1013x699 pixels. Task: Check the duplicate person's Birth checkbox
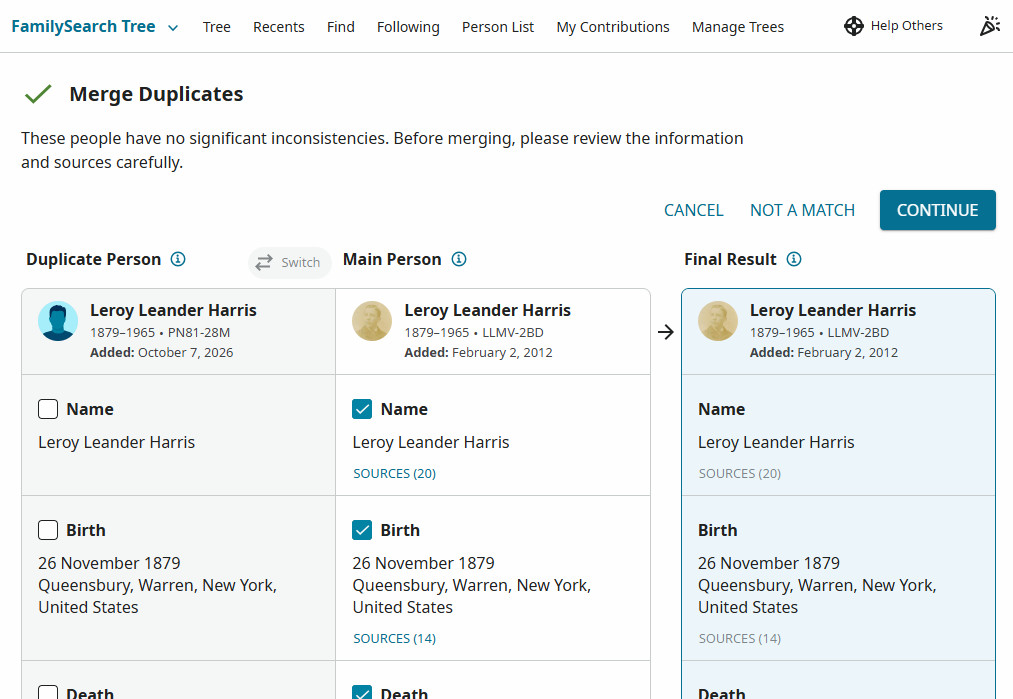point(48,530)
